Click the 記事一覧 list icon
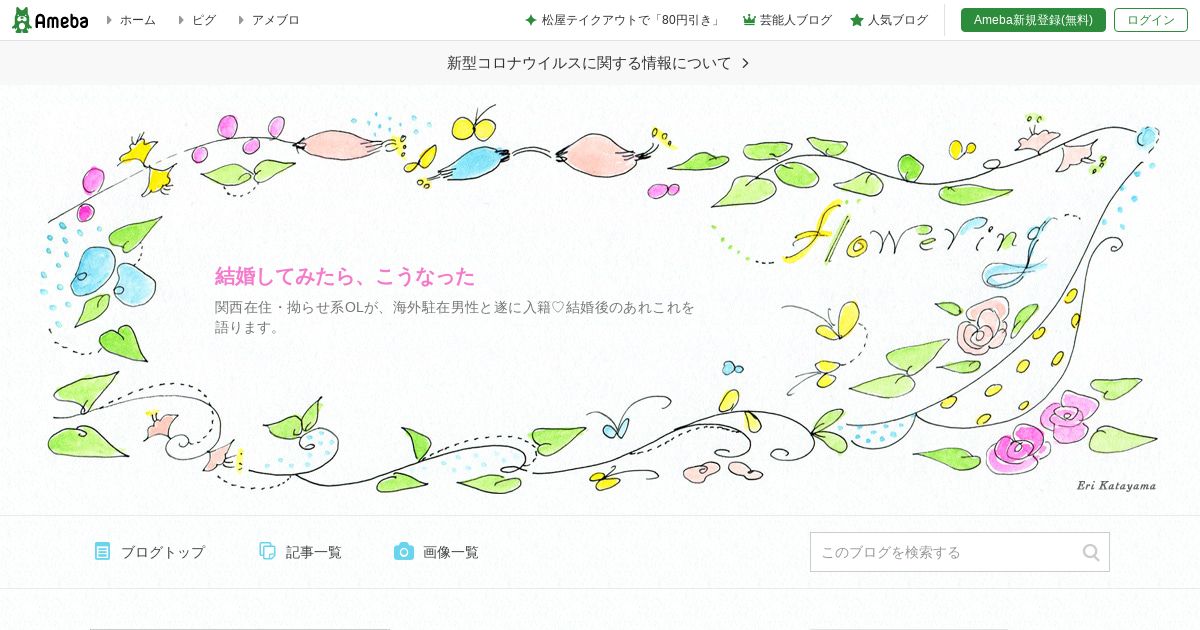The image size is (1200, 630). coord(267,551)
